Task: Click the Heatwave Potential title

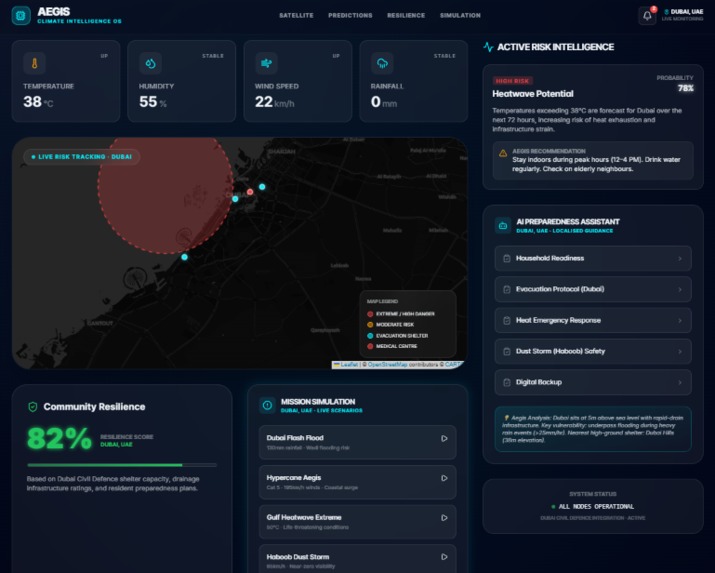Action: pos(533,94)
